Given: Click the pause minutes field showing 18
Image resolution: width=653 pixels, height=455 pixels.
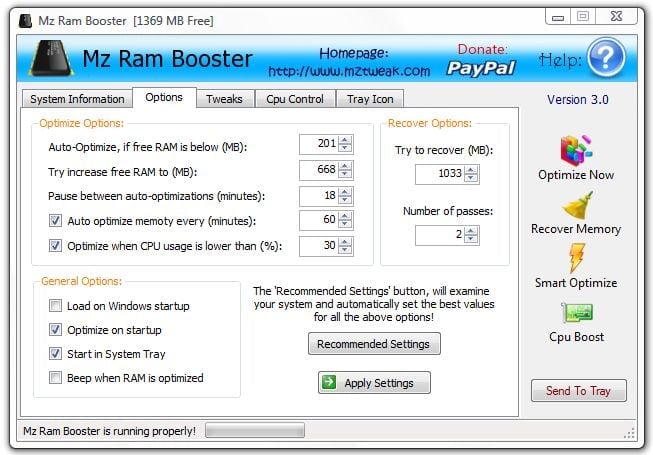Looking at the screenshot, I should 319,196.
